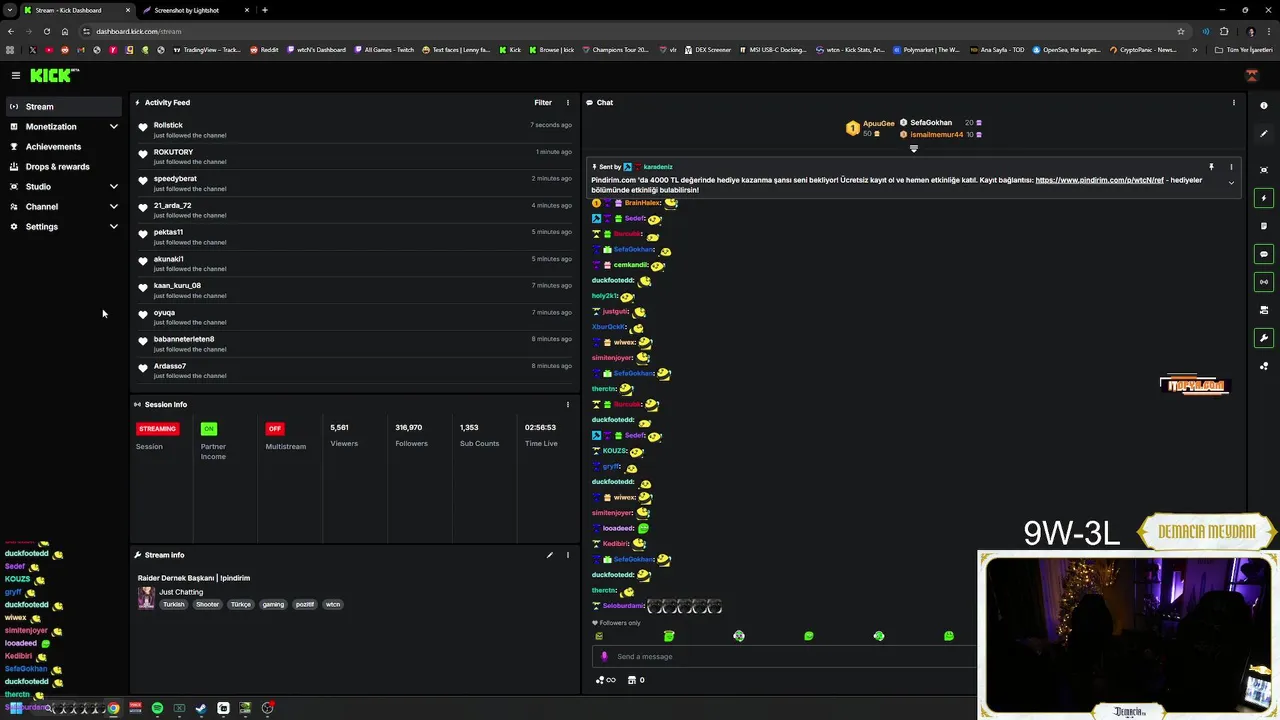Open the chat shop icon showing 0

(x=636, y=680)
